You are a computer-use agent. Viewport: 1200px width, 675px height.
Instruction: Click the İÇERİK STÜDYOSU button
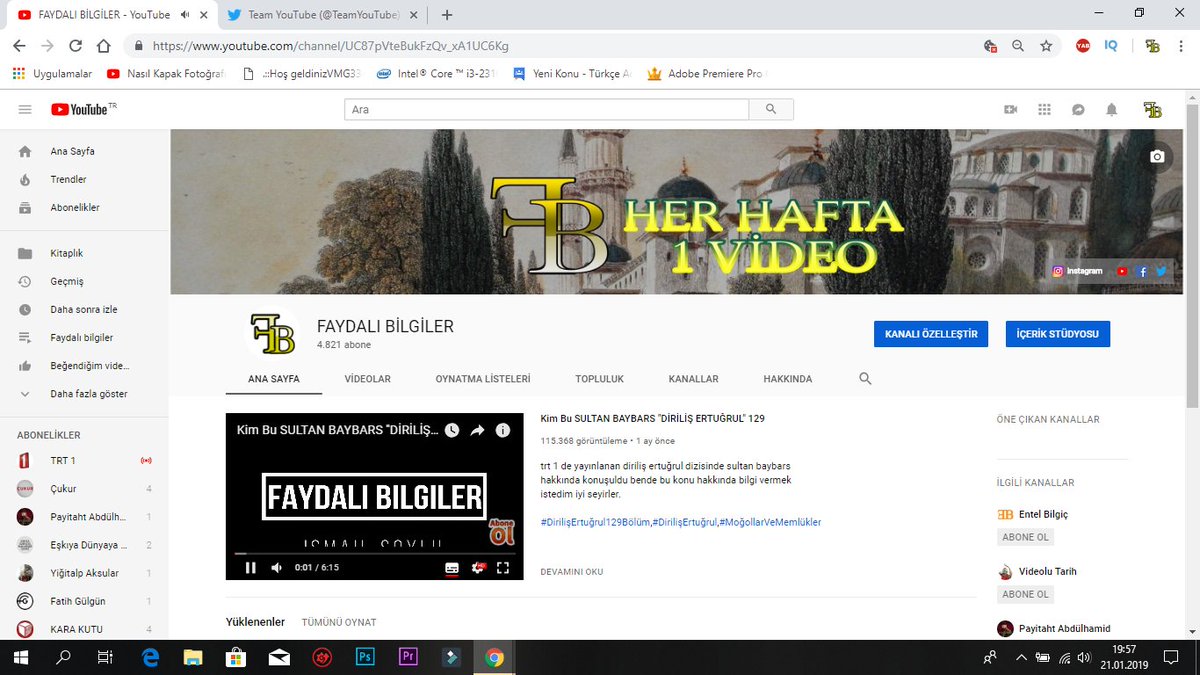click(1058, 334)
